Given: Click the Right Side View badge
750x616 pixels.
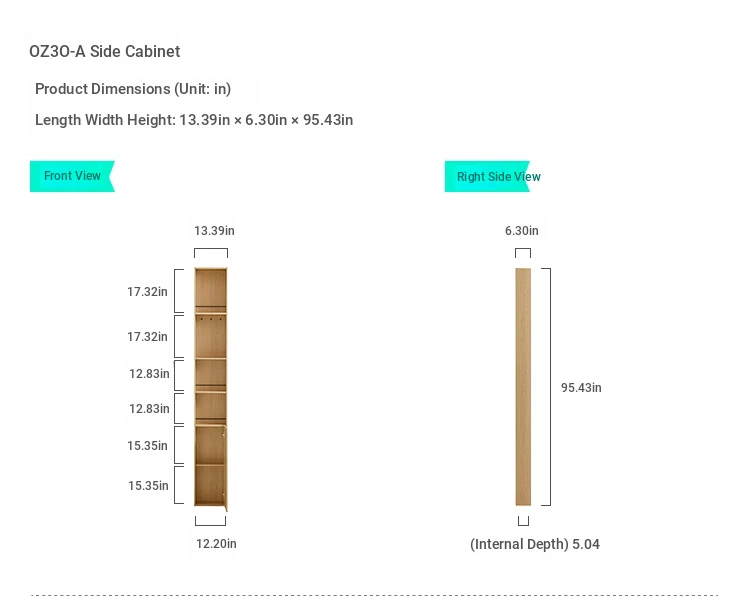Looking at the screenshot, I should pos(498,177).
